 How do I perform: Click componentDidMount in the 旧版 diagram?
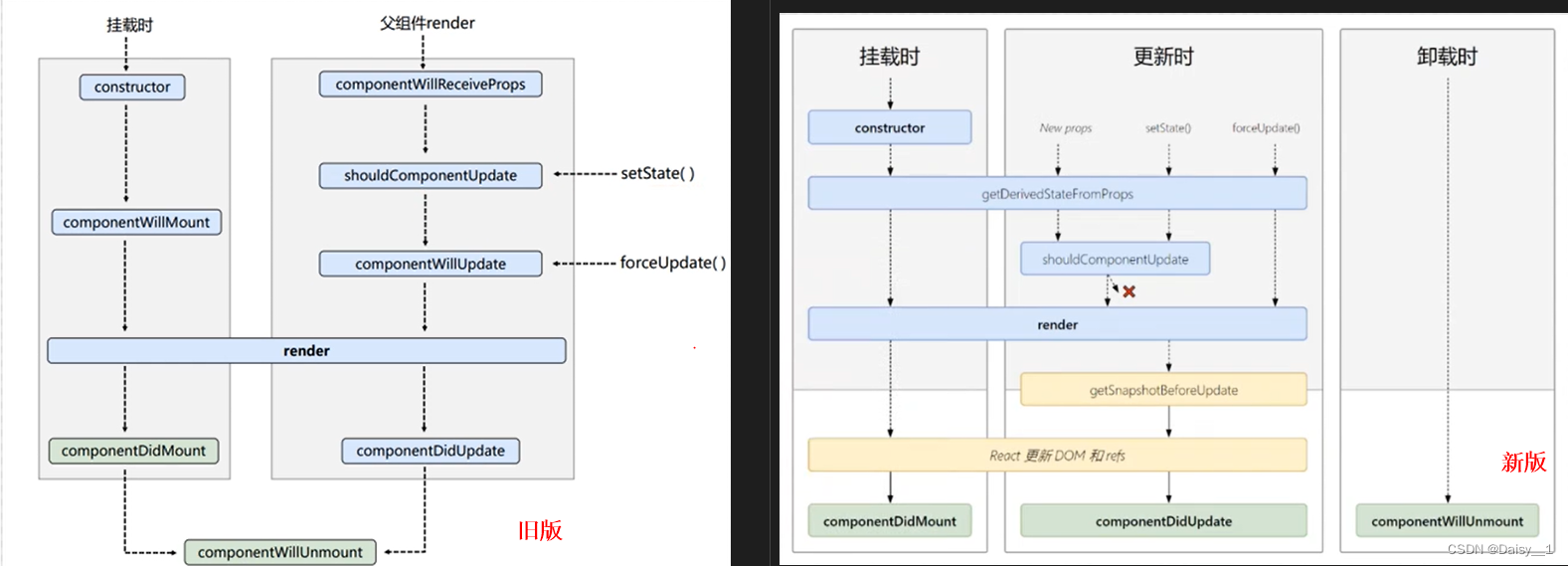(x=133, y=451)
